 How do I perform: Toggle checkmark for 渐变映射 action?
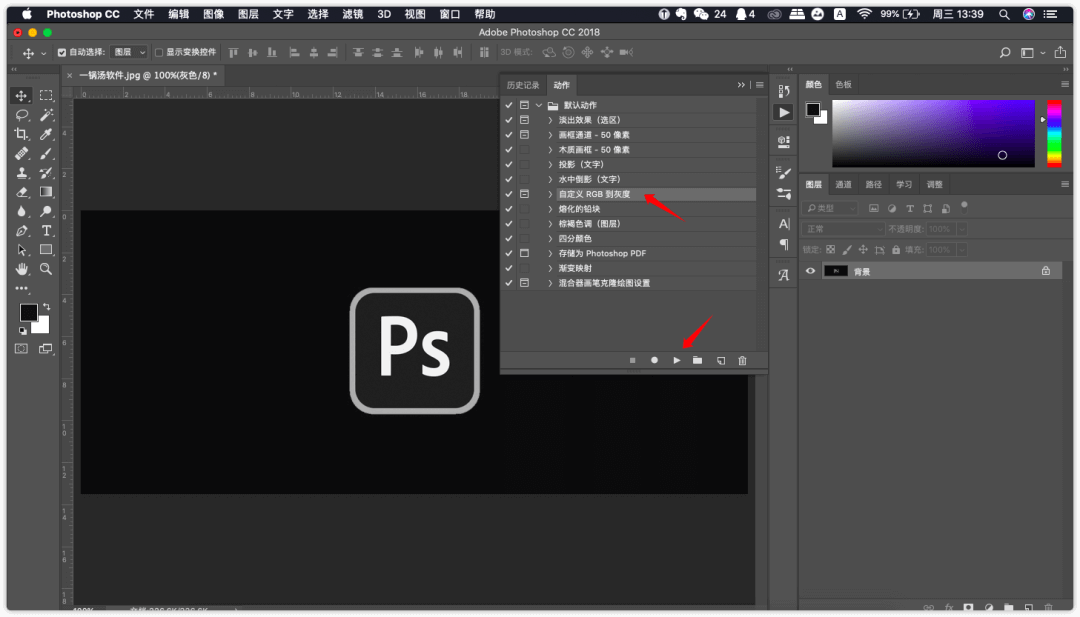click(509, 269)
